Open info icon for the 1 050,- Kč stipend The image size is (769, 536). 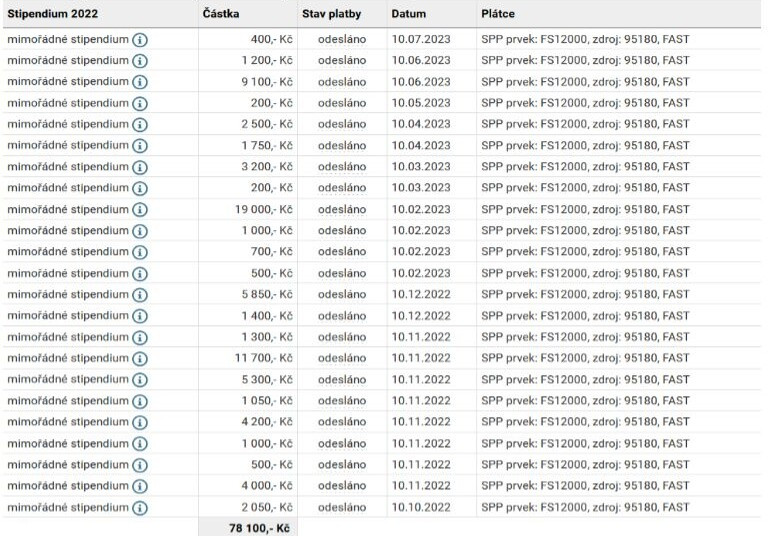click(x=140, y=401)
